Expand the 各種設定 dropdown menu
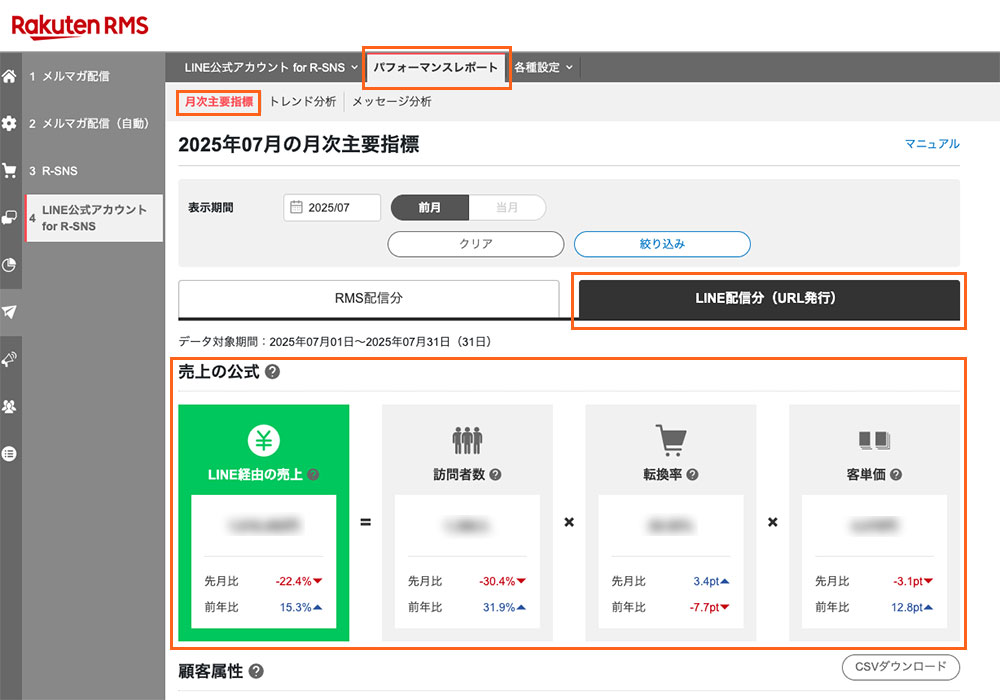Screen dimensions: 1000x700 543,67
